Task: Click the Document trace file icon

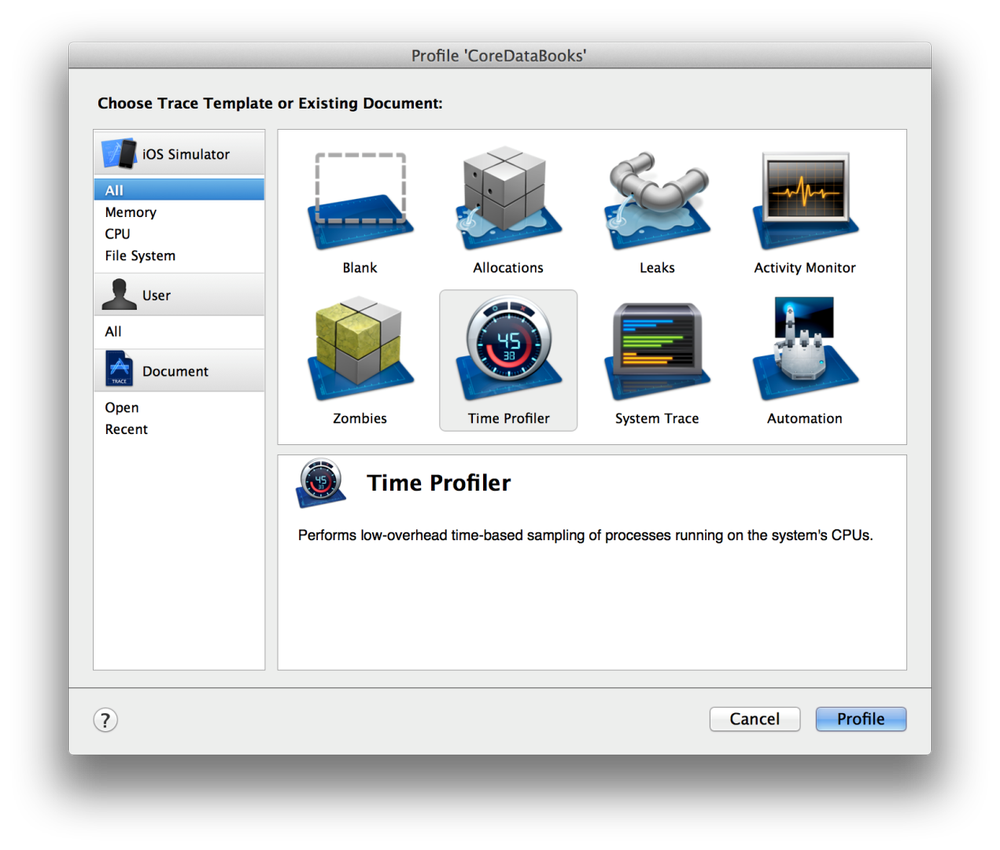Action: (119, 369)
